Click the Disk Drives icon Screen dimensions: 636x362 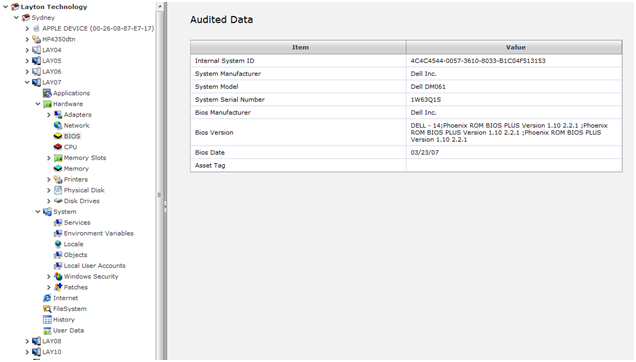pyautogui.click(x=58, y=201)
